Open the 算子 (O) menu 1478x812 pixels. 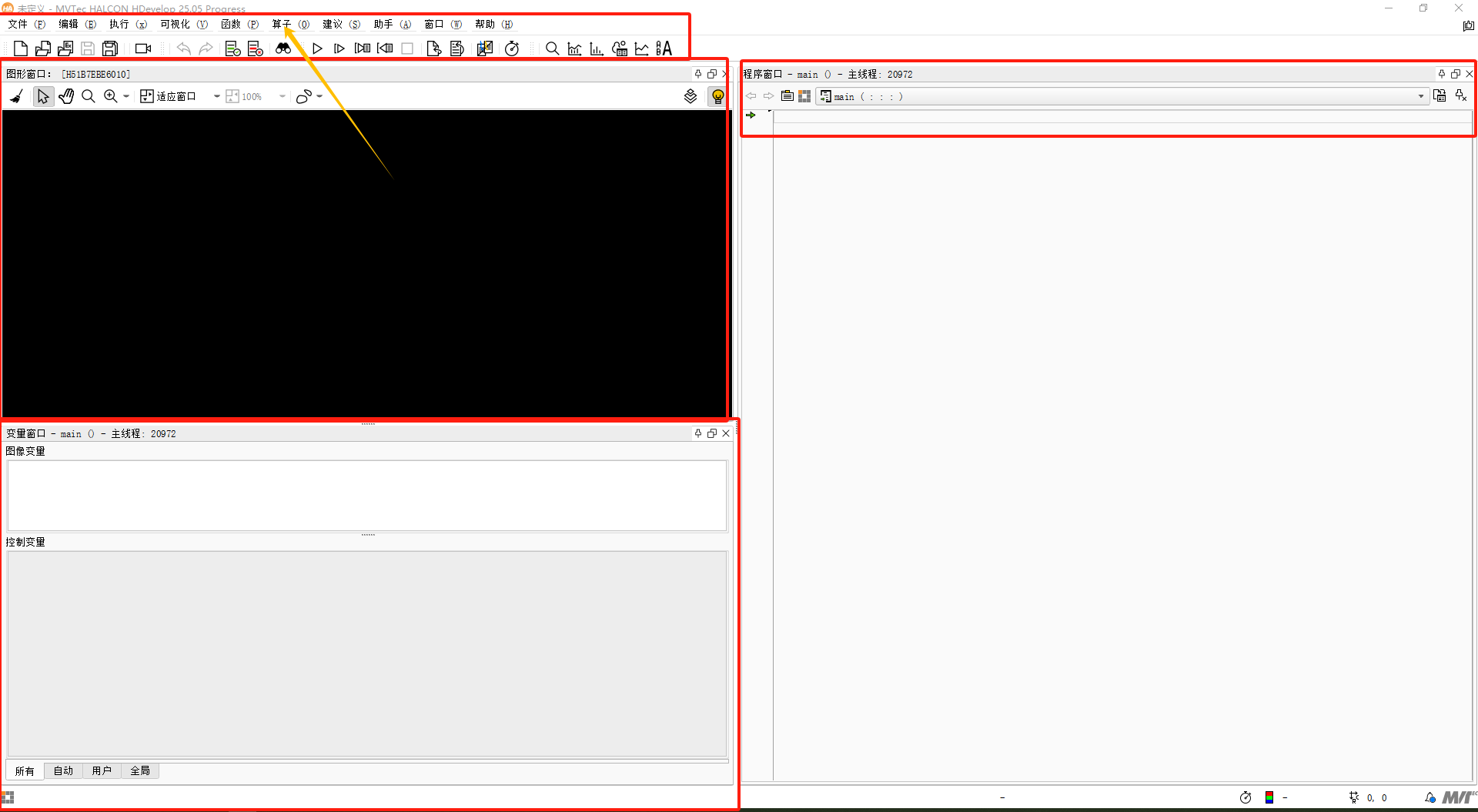tap(290, 25)
